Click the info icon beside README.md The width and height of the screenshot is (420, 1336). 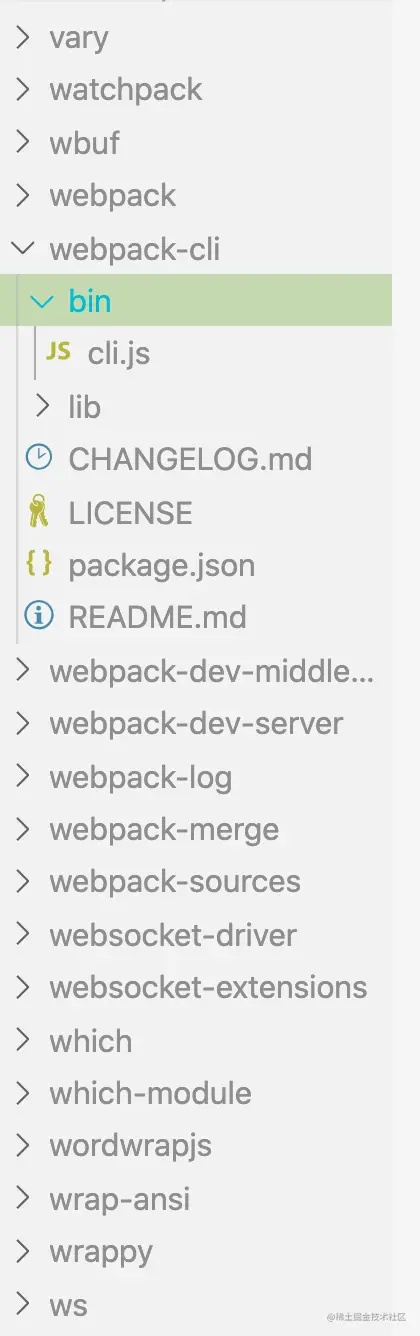click(39, 617)
